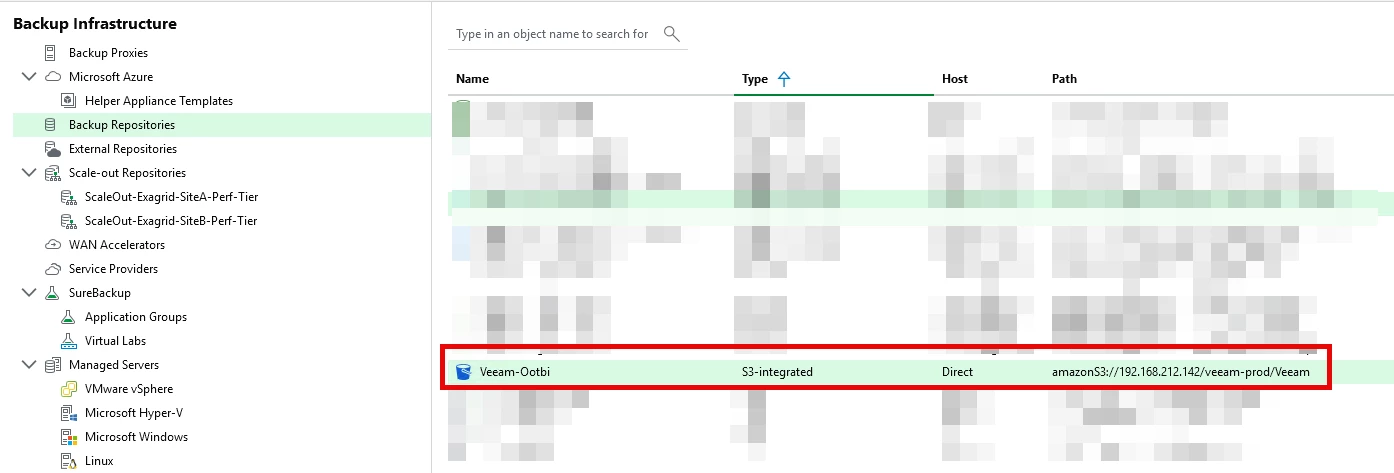The width and height of the screenshot is (1394, 473).
Task: Click the Type column sort arrow
Action: (x=784, y=79)
